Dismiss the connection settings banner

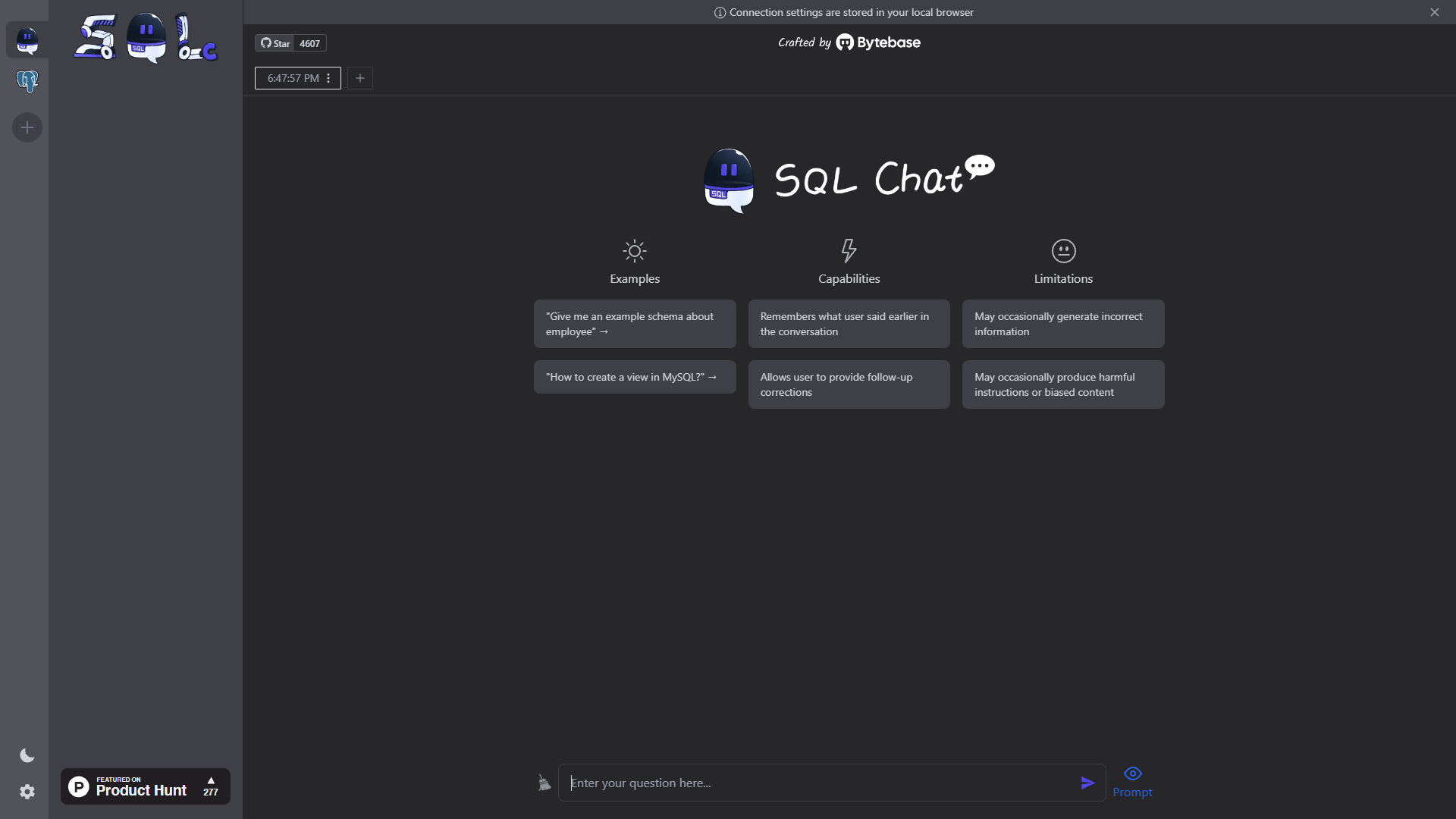tap(1435, 12)
